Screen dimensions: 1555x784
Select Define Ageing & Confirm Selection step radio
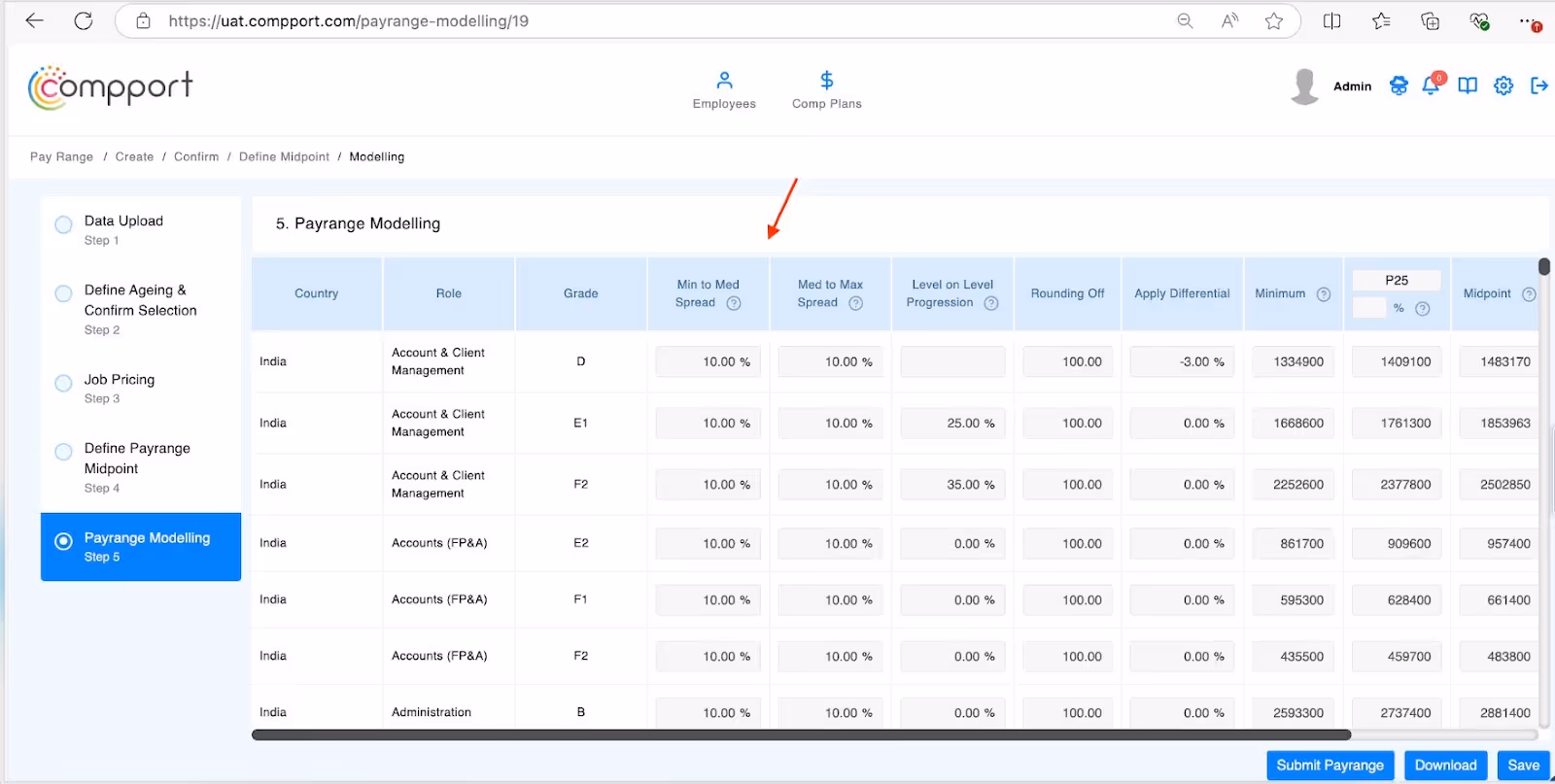(x=63, y=293)
